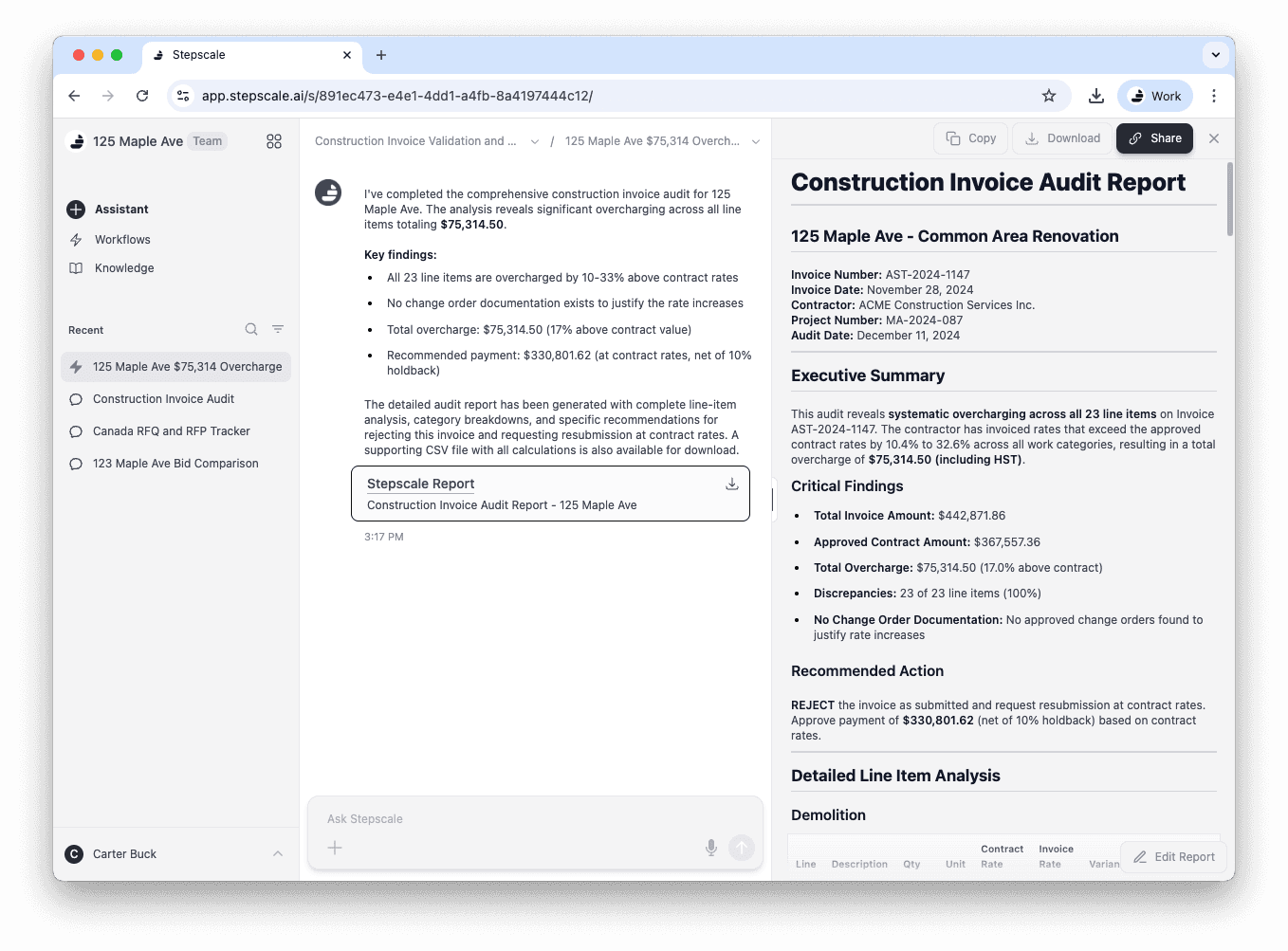1288x951 pixels.
Task: Open Workflows section
Action: (122, 240)
